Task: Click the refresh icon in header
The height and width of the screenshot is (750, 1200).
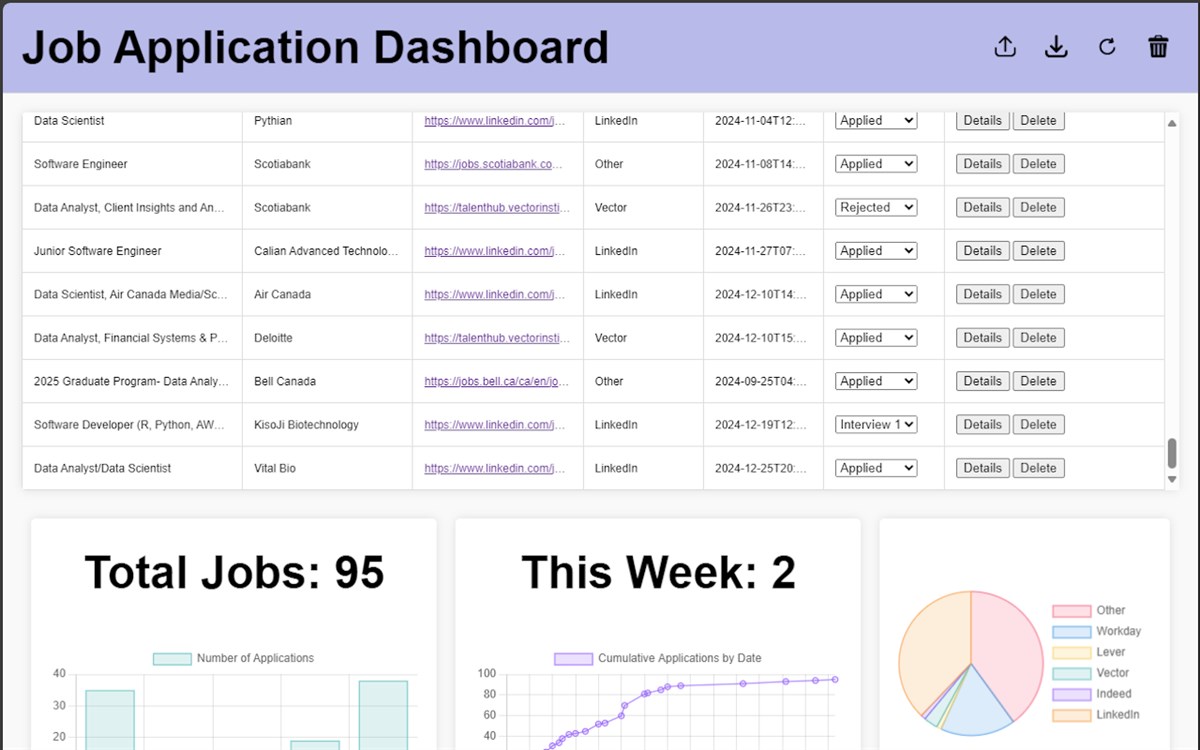Action: (x=1107, y=47)
